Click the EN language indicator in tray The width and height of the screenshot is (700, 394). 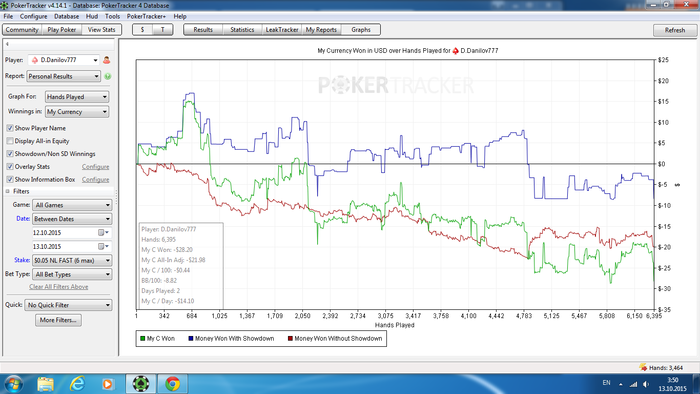606,383
